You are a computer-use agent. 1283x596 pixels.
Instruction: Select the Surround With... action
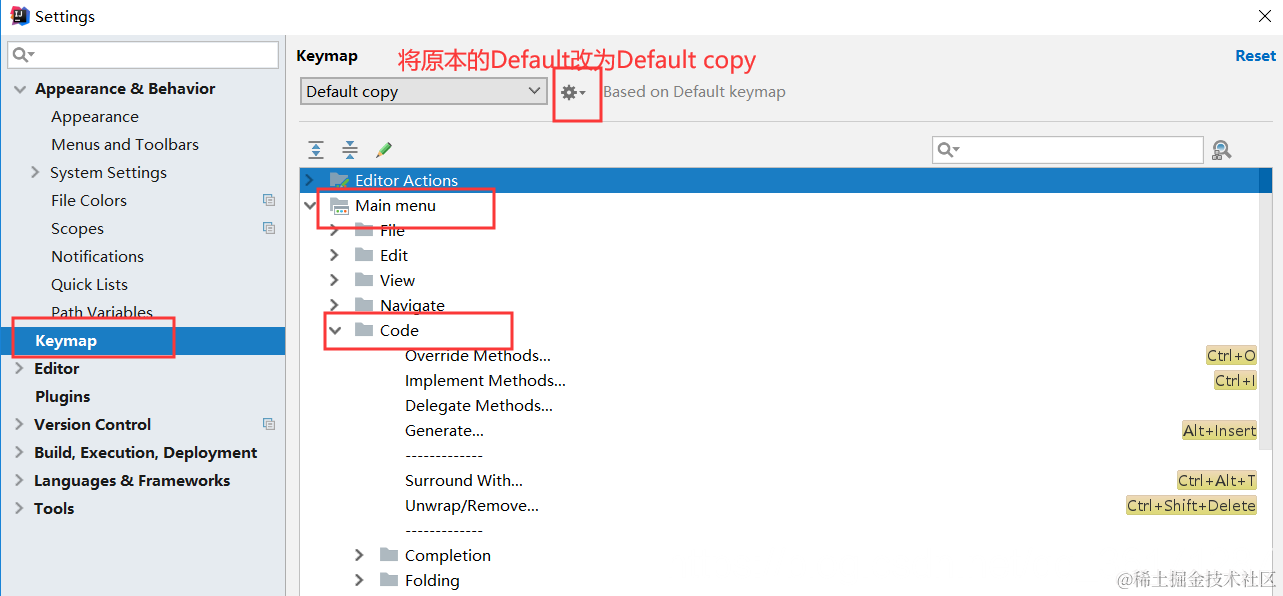click(x=463, y=480)
